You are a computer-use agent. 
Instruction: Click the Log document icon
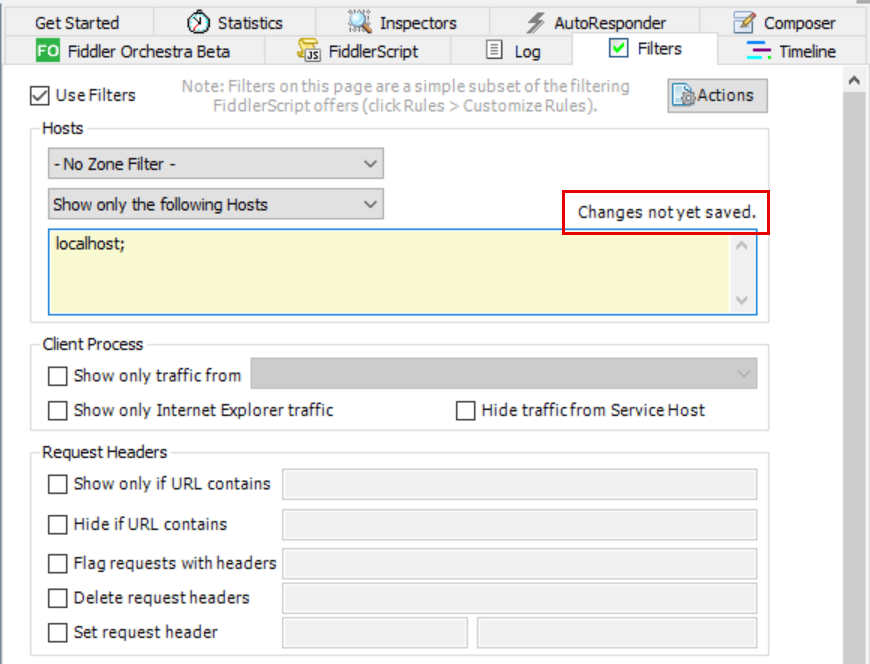pos(494,49)
